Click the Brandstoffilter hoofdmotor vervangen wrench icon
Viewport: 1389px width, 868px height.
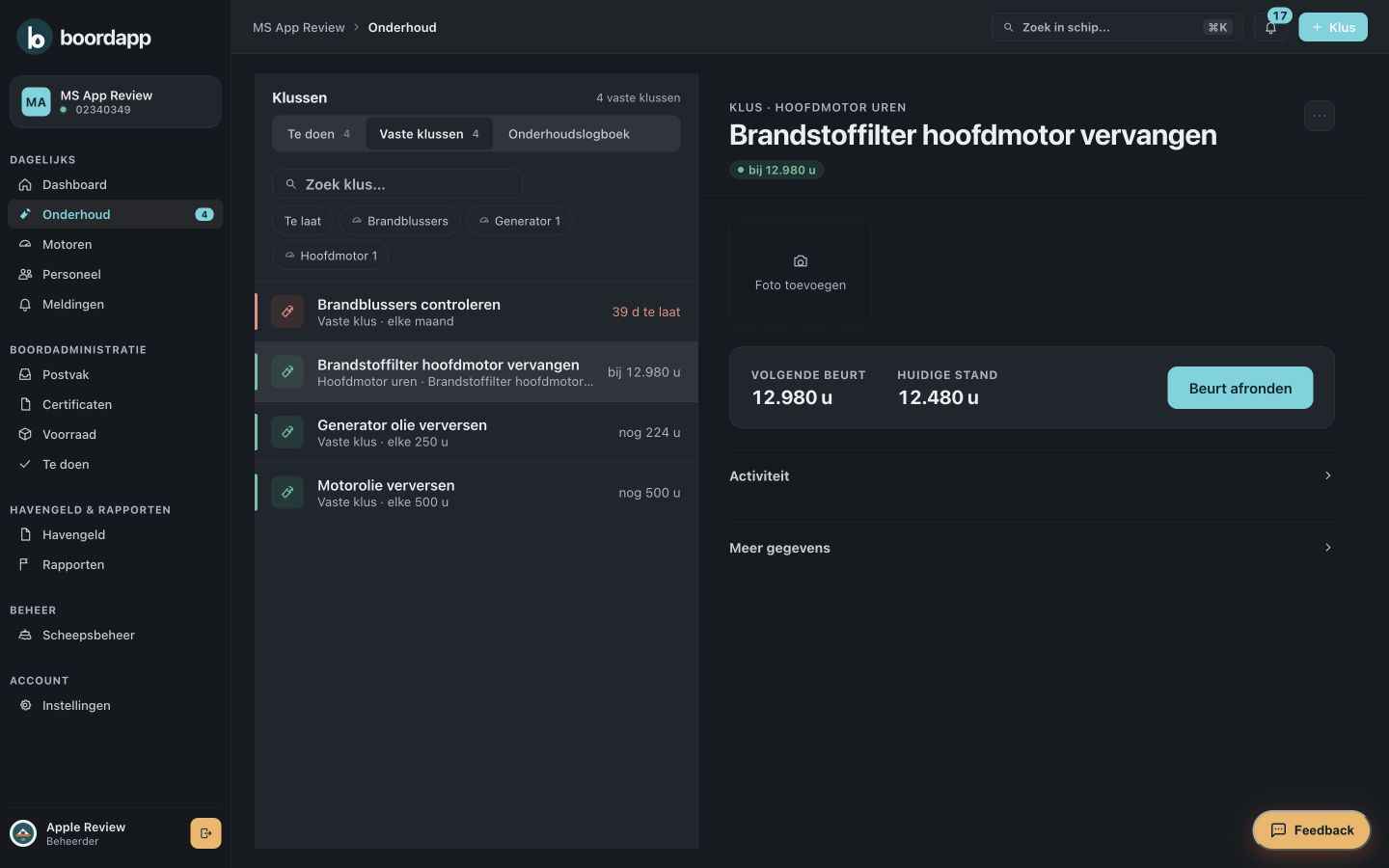click(x=287, y=371)
